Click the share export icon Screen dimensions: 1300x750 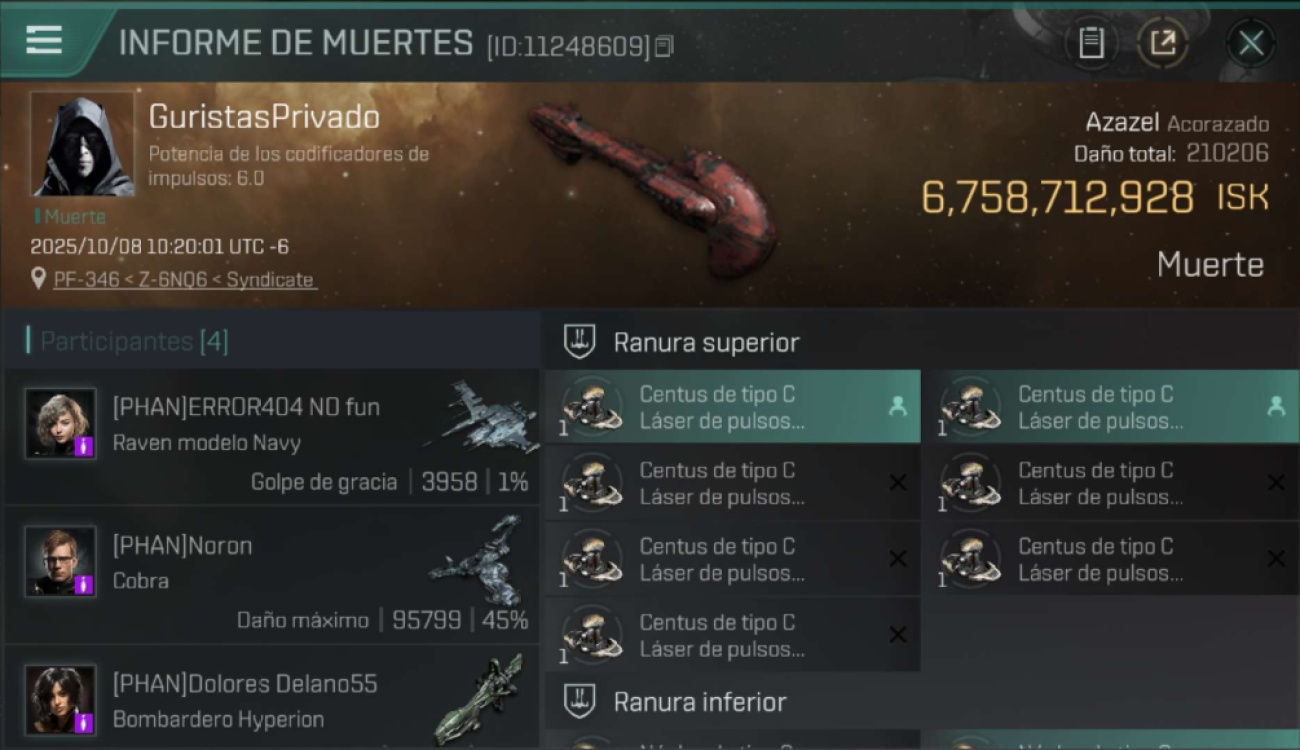tap(1162, 43)
